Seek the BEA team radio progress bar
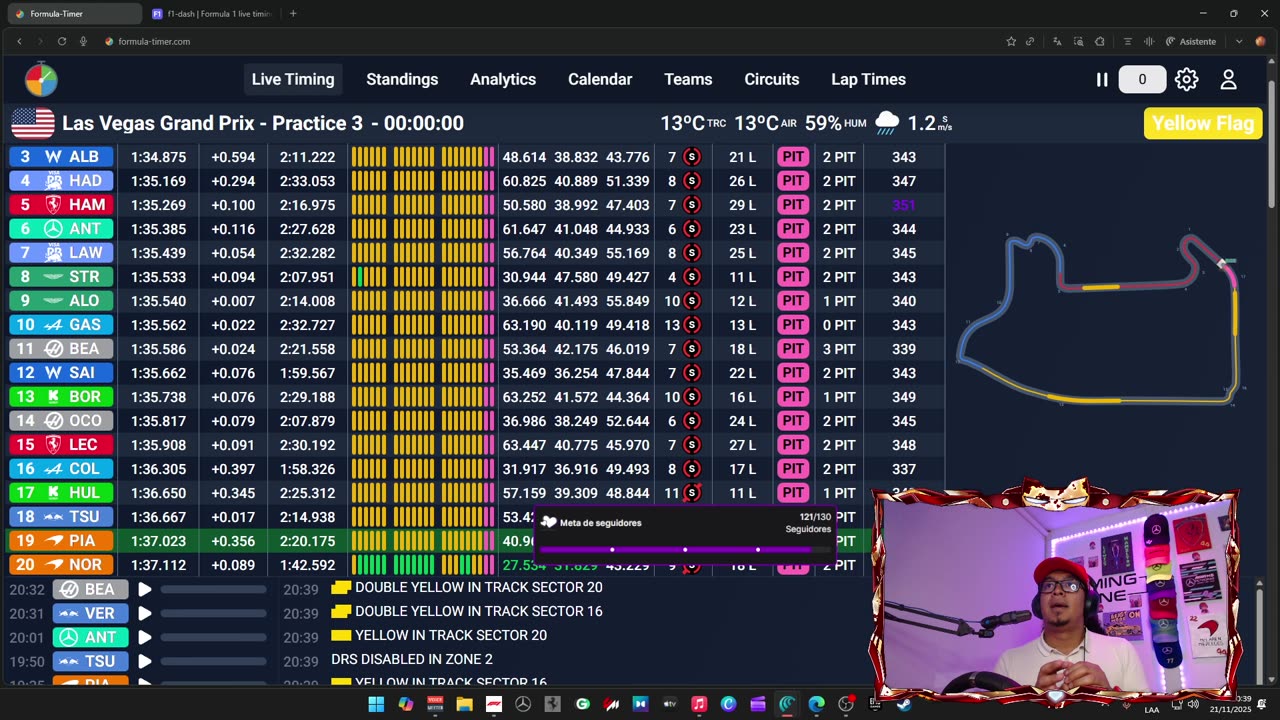This screenshot has width=1280, height=720. click(x=213, y=589)
